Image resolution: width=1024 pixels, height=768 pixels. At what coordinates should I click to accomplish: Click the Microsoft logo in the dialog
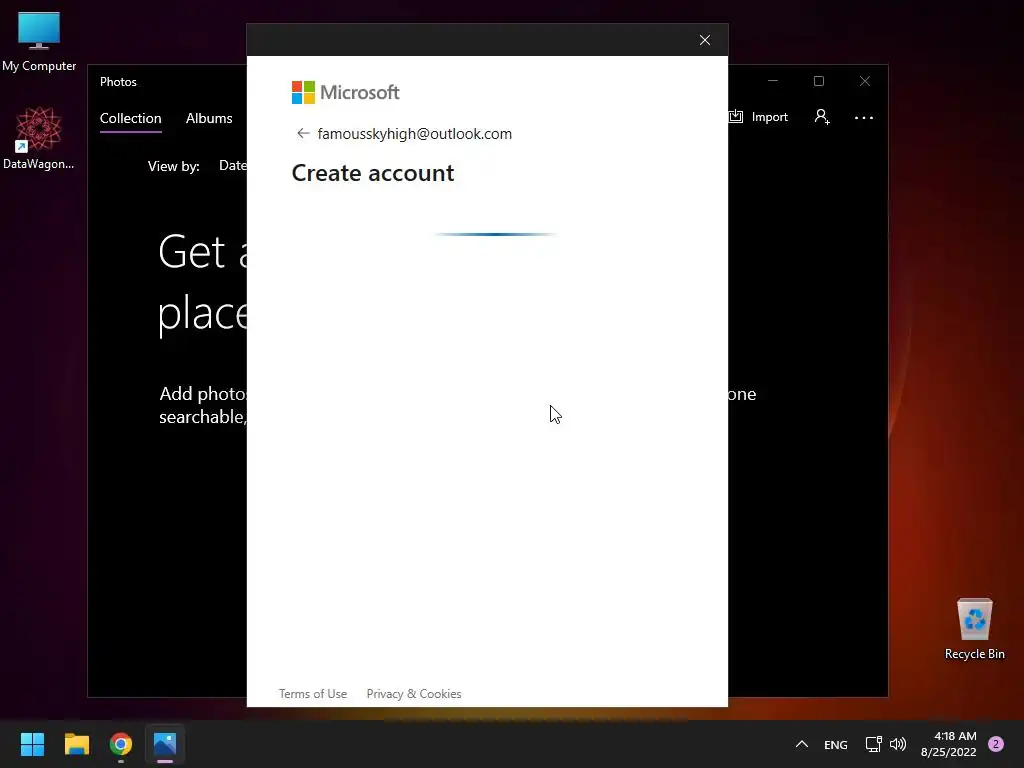pyautogui.click(x=345, y=93)
